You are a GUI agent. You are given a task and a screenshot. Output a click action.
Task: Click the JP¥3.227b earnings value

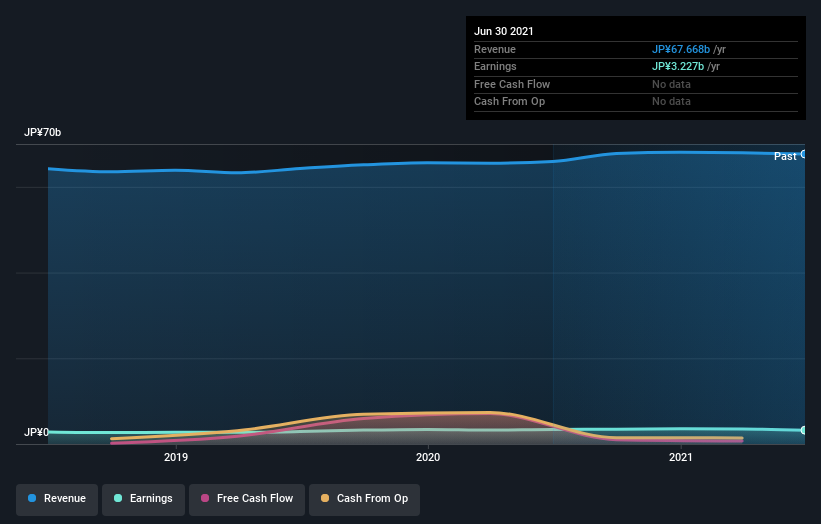click(678, 66)
